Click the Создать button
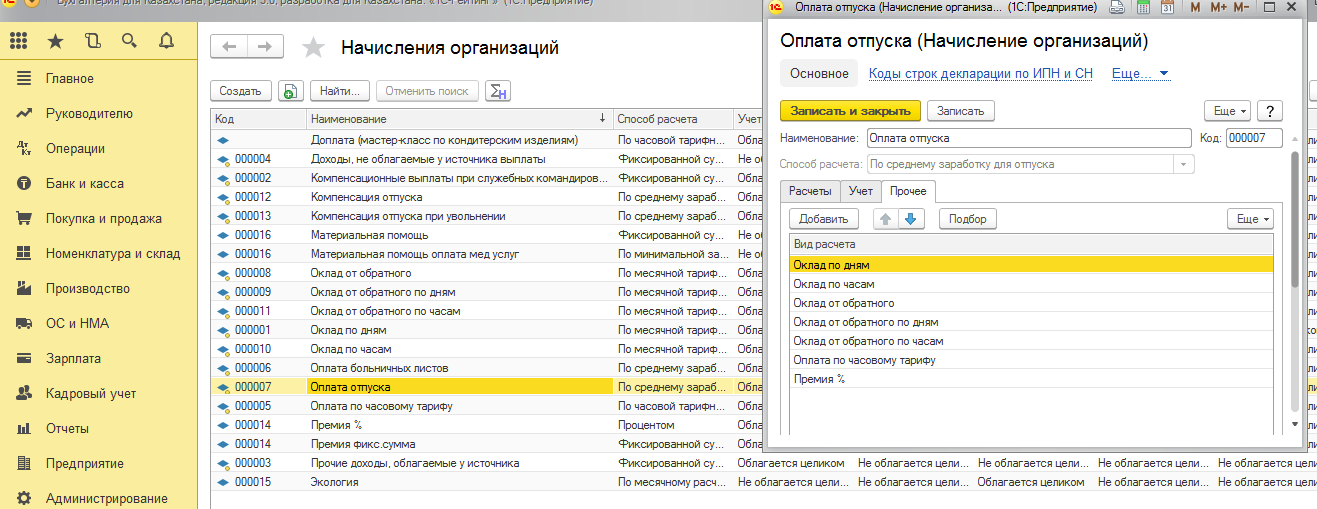Image resolution: width=1317 pixels, height=509 pixels. click(240, 91)
